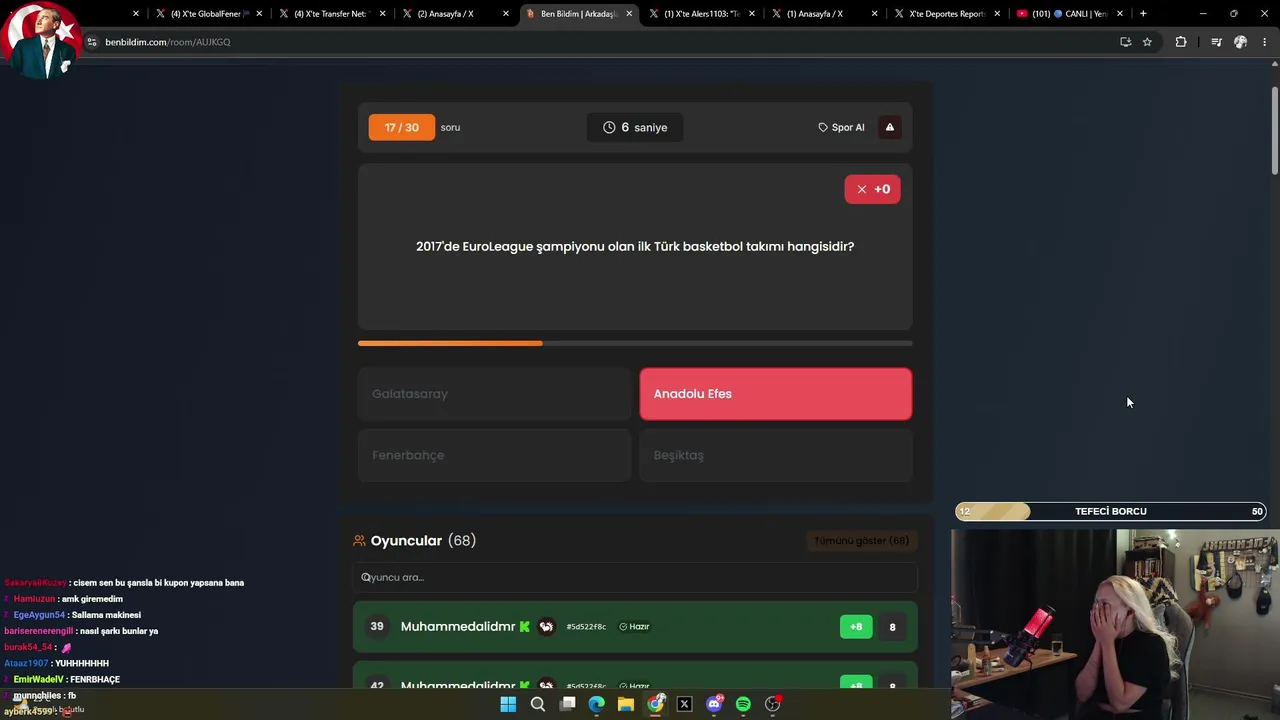Click the Spor AI category tag
1280x720 pixels.
click(x=841, y=127)
